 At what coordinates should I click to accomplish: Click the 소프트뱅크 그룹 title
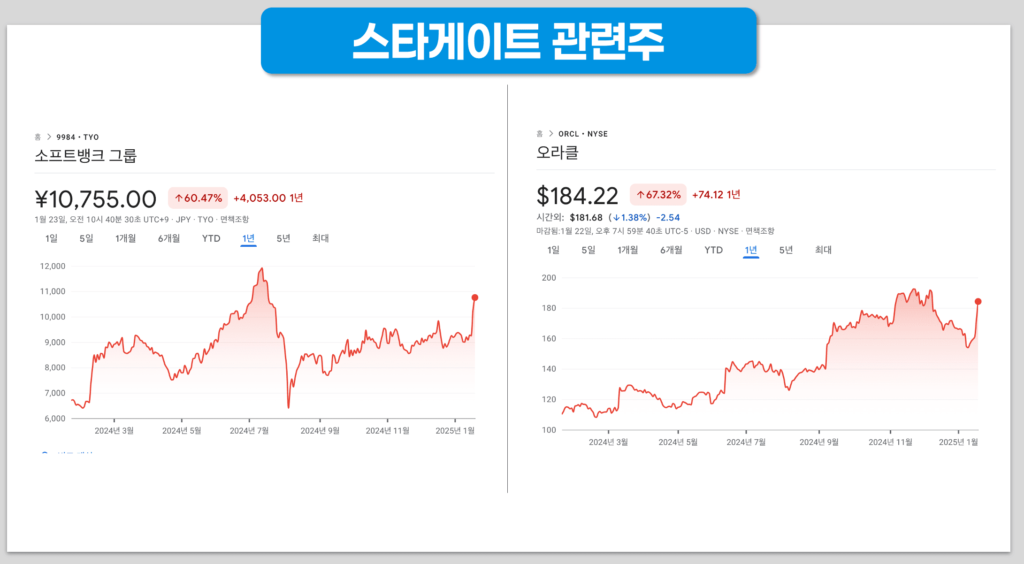pyautogui.click(x=86, y=156)
